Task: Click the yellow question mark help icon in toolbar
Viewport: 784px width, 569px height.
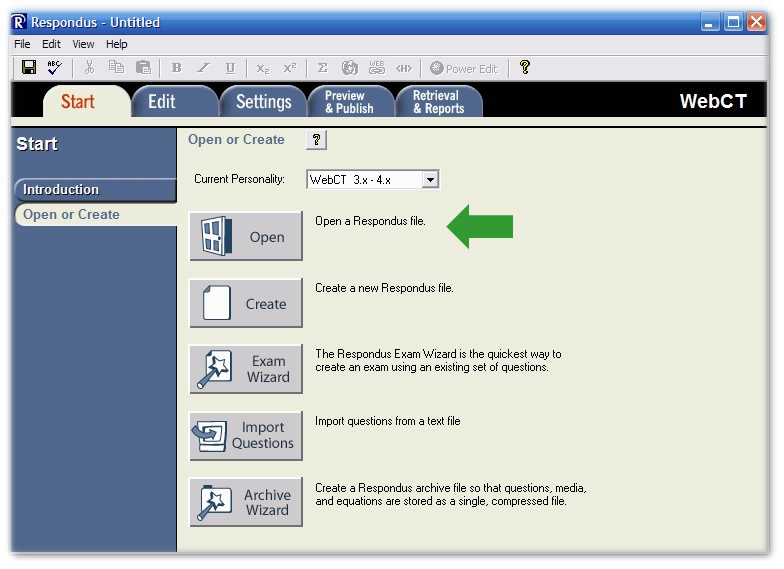Action: (525, 68)
